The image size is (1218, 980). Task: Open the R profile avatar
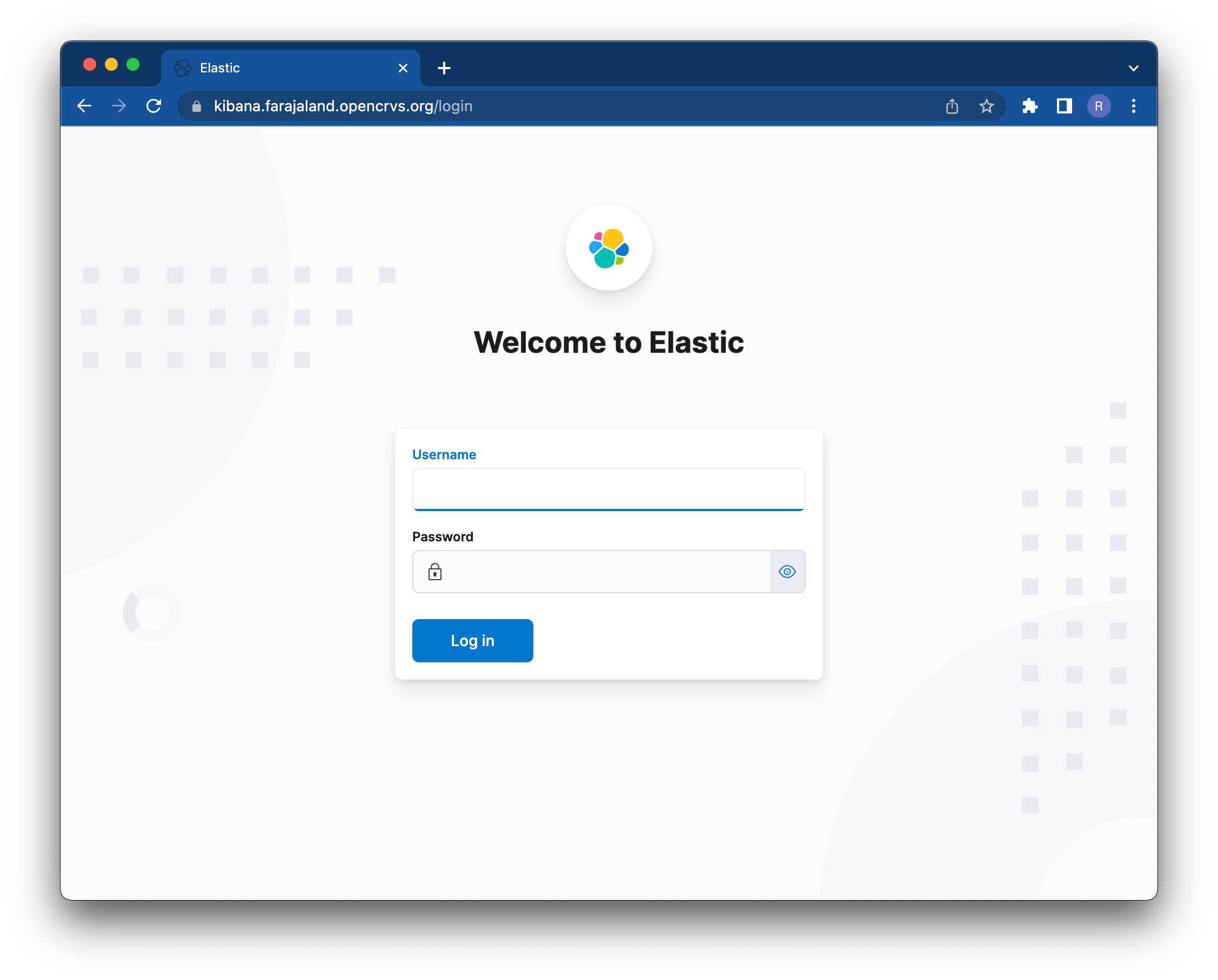pos(1099,106)
